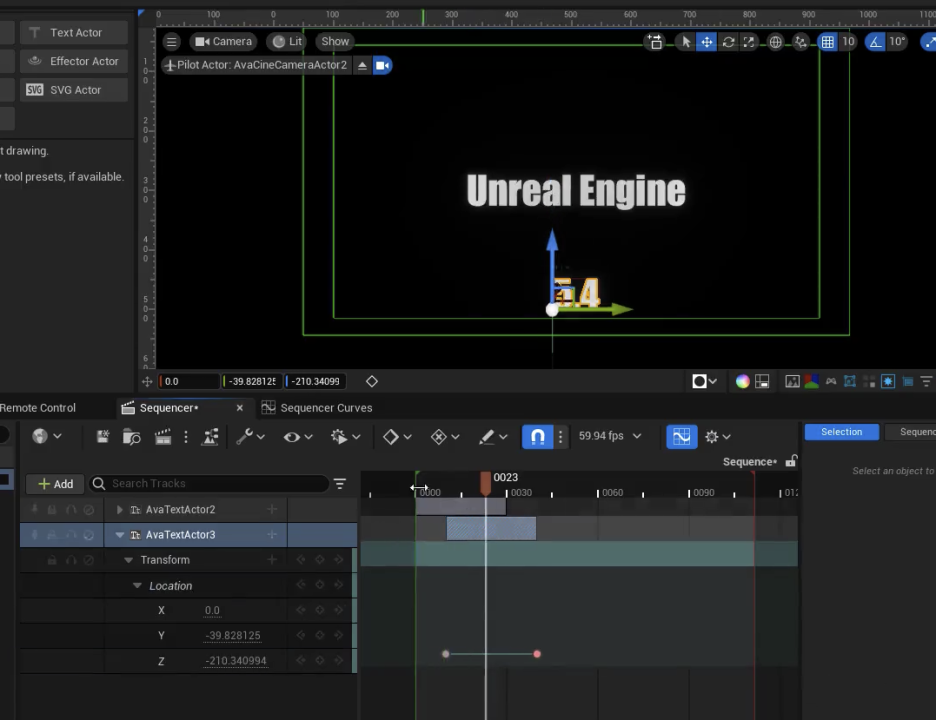Open the 59.94 fps frame rate dropdown
Image resolution: width=936 pixels, height=720 pixels.
coord(610,436)
